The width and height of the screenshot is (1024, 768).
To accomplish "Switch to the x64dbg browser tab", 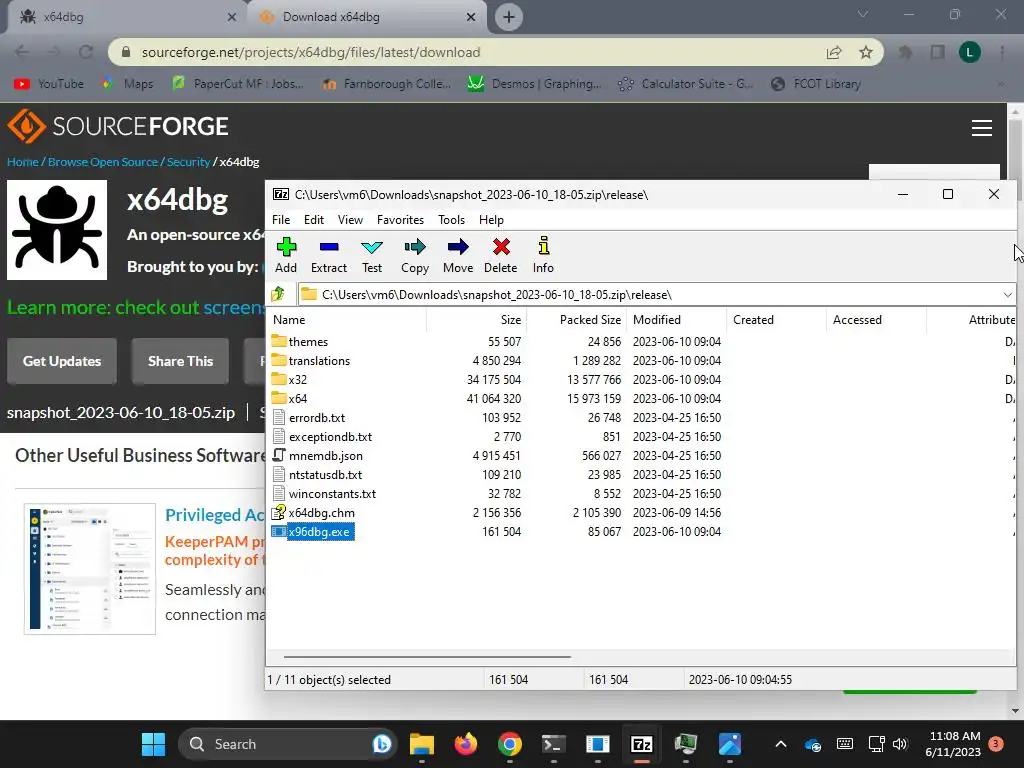I will click(123, 17).
